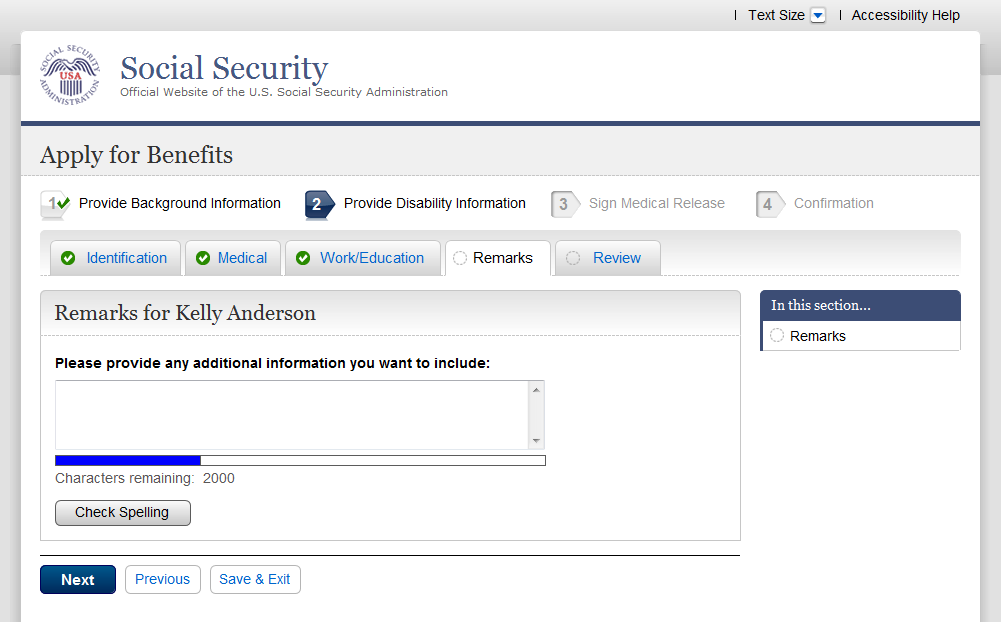Open the Work/Education tab
The width and height of the screenshot is (1001, 622).
[x=371, y=258]
